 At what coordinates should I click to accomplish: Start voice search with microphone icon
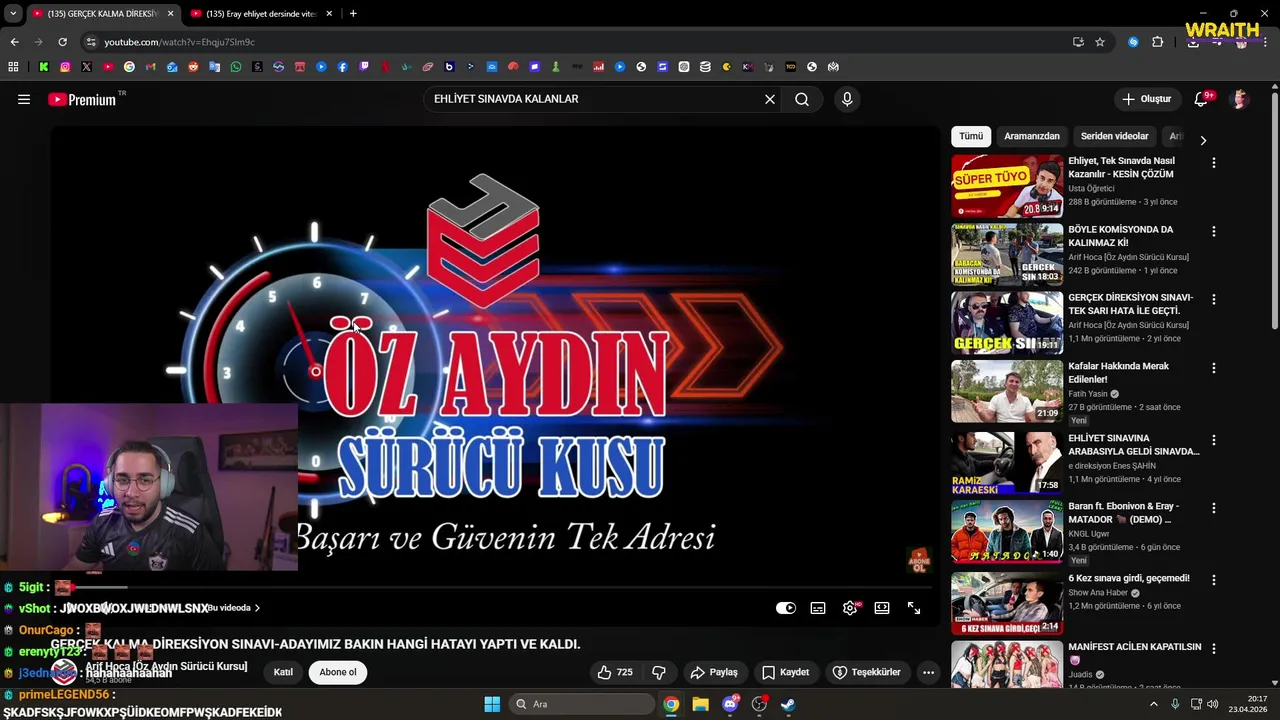pyautogui.click(x=847, y=99)
